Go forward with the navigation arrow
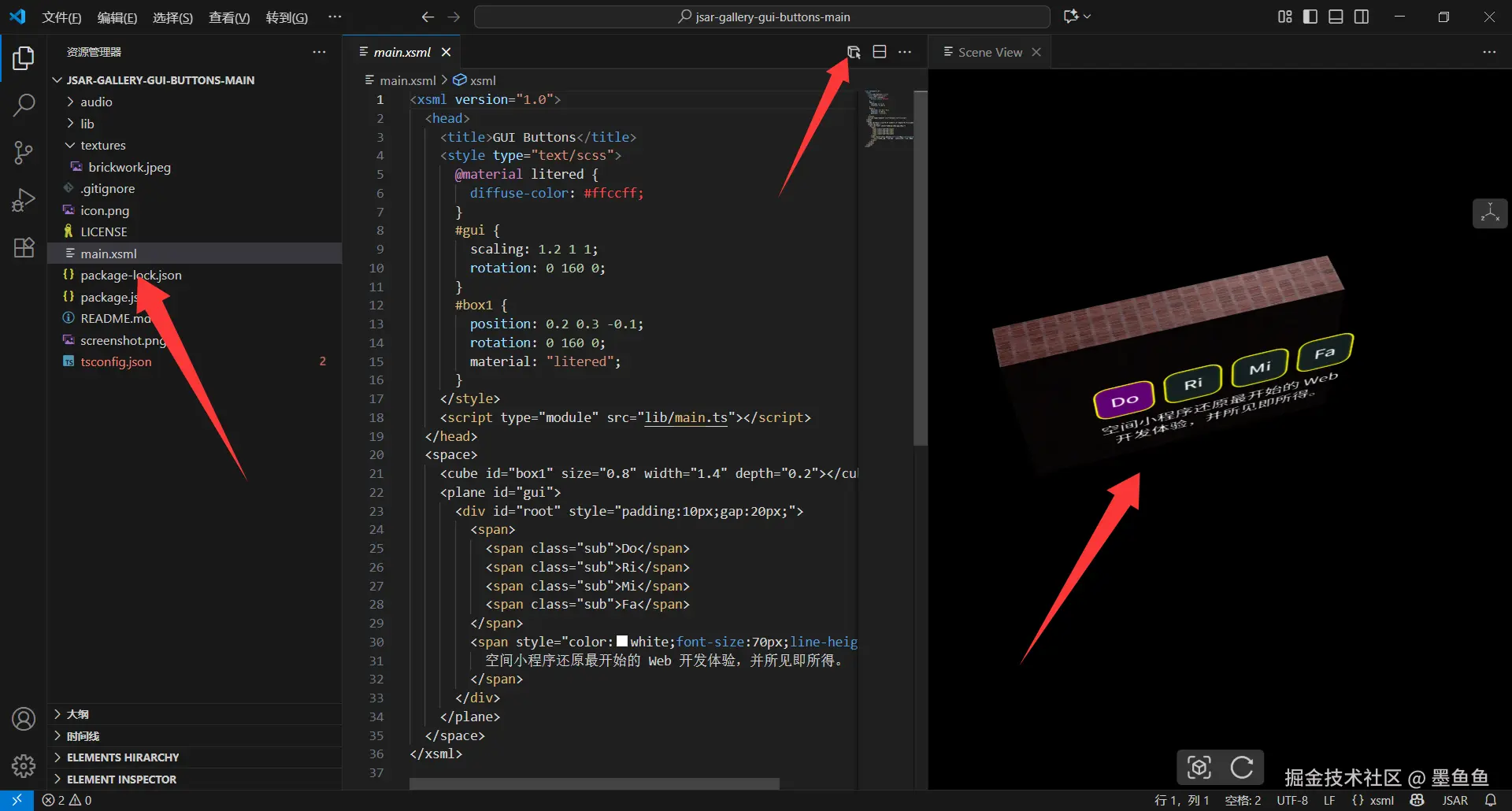Viewport: 1512px width, 811px height. (454, 17)
